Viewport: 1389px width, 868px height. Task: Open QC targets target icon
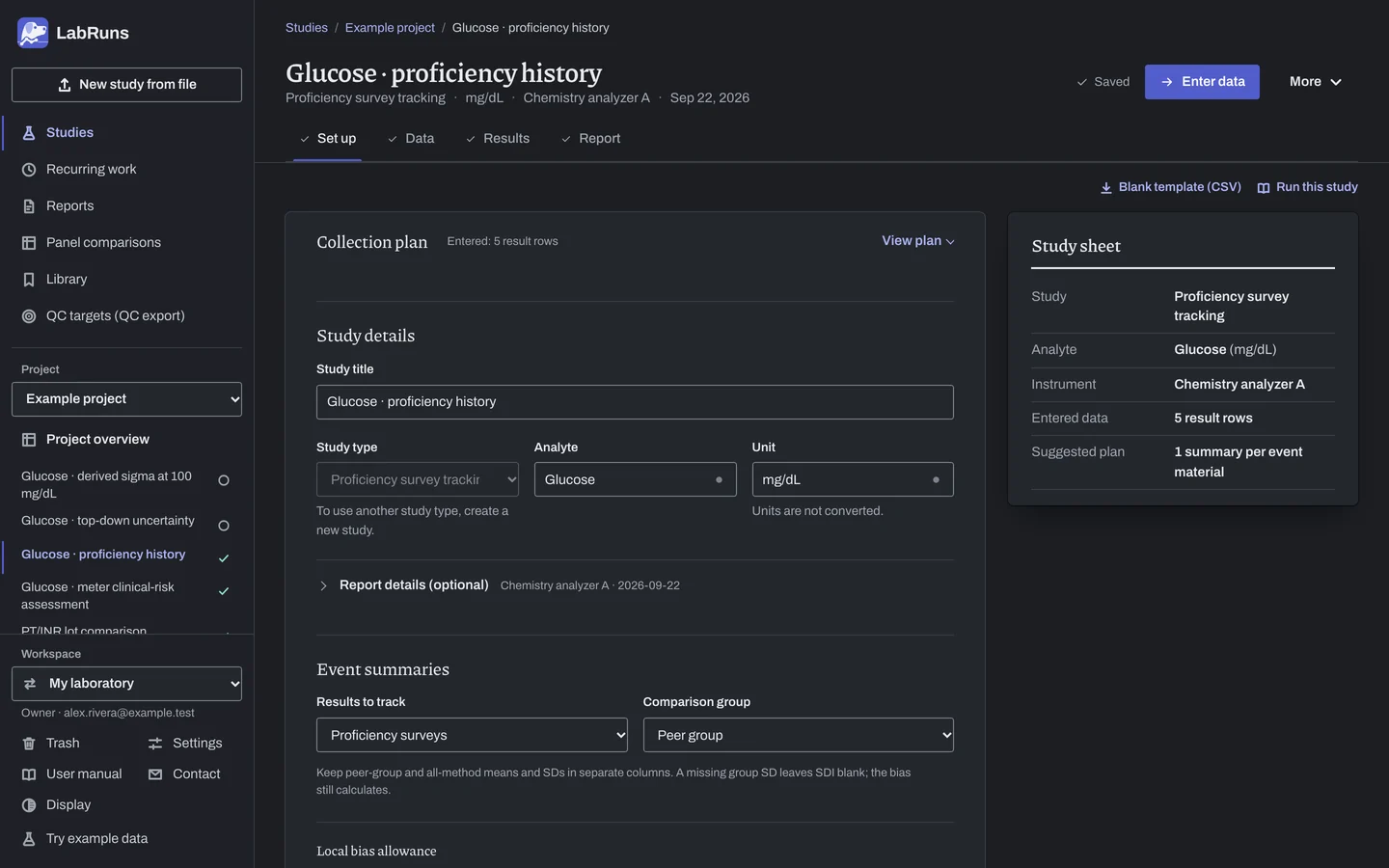[x=29, y=316]
